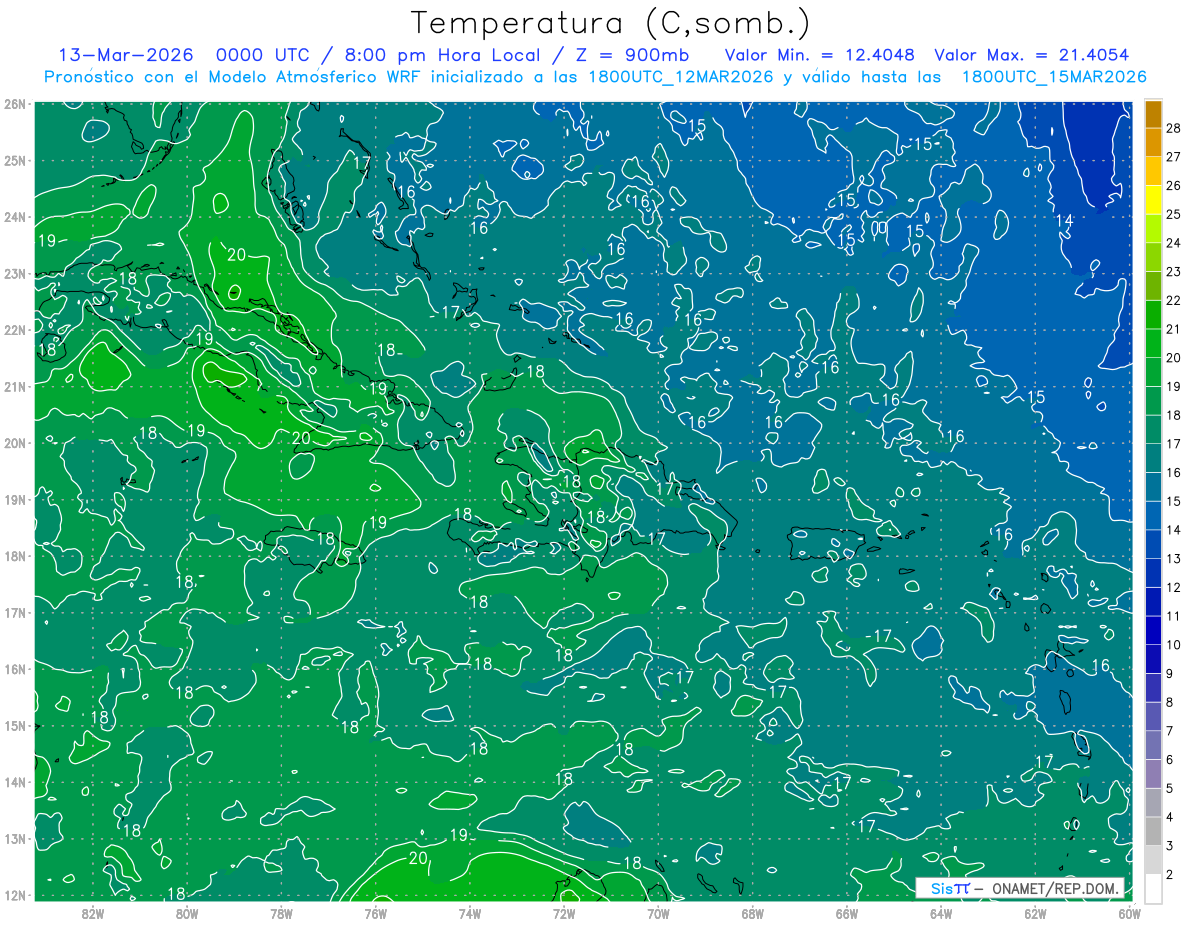Screen dimensions: 1200x927
Task: Click the 14 contour label on the map
Action: [1064, 220]
